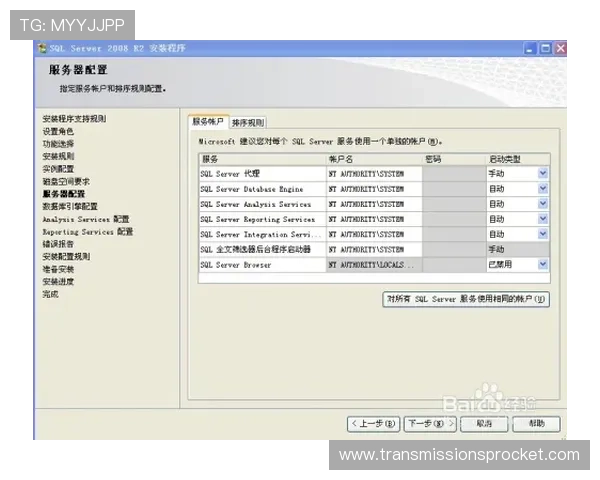Image resolution: width=600 pixels, height=480 pixels.
Task: Open startup type dropdown for SQL Server Reporting Services
Action: 543,219
